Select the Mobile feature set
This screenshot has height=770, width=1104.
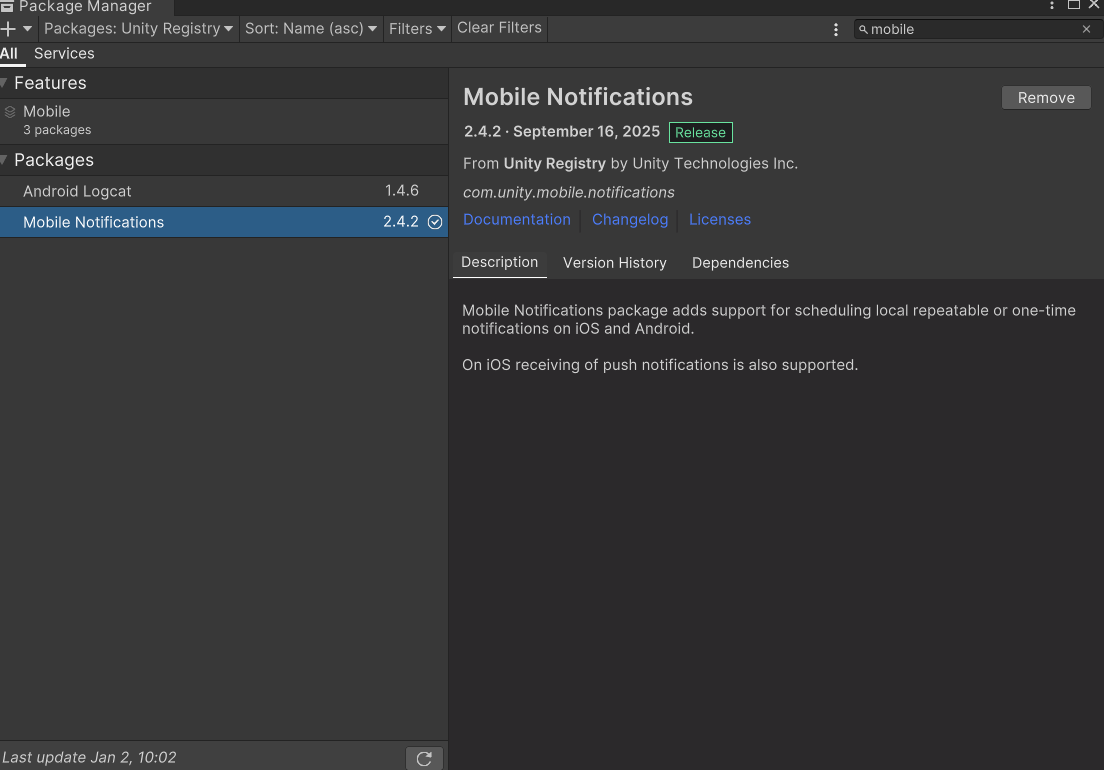coord(224,120)
